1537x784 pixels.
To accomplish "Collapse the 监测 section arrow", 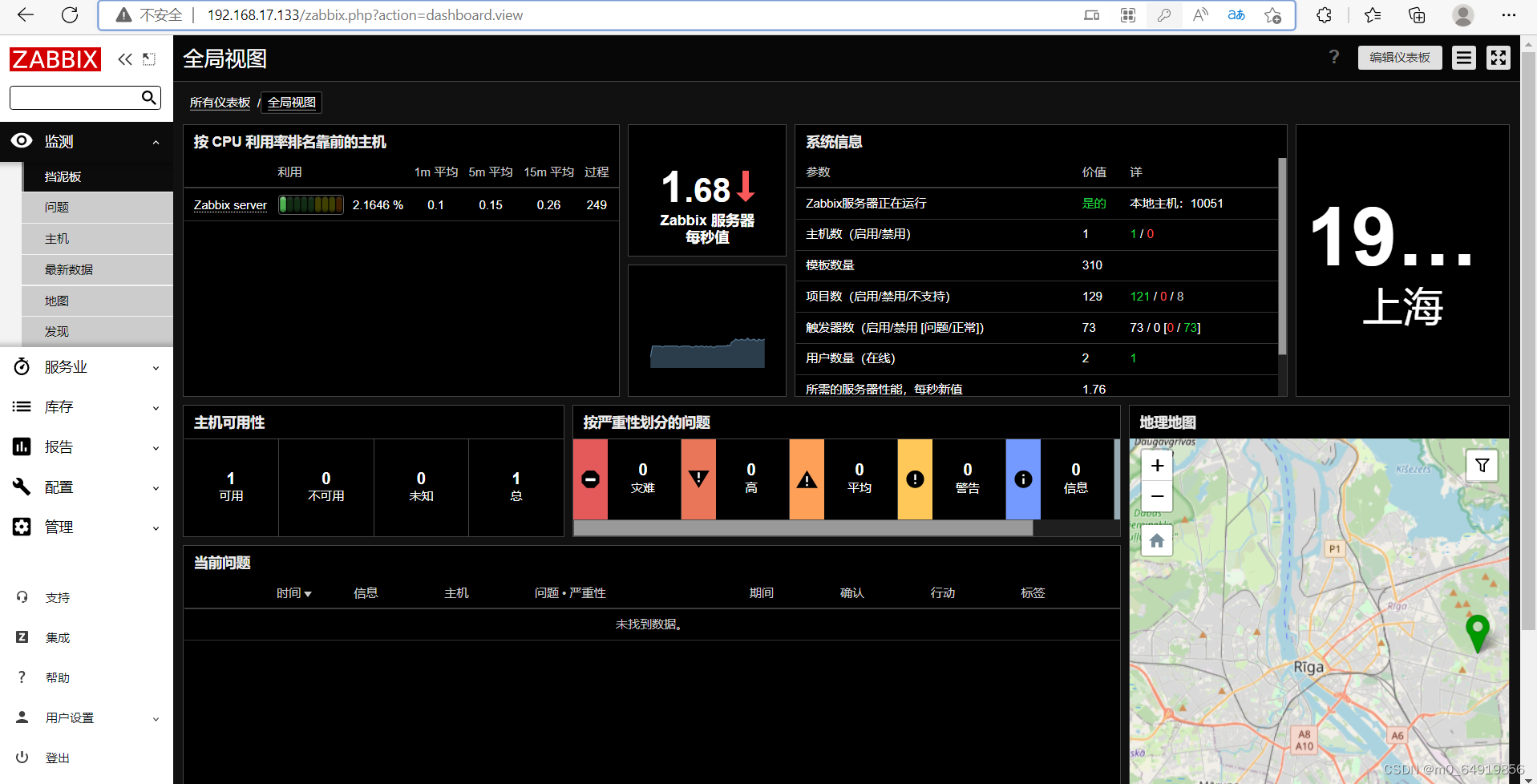I will (x=156, y=143).
